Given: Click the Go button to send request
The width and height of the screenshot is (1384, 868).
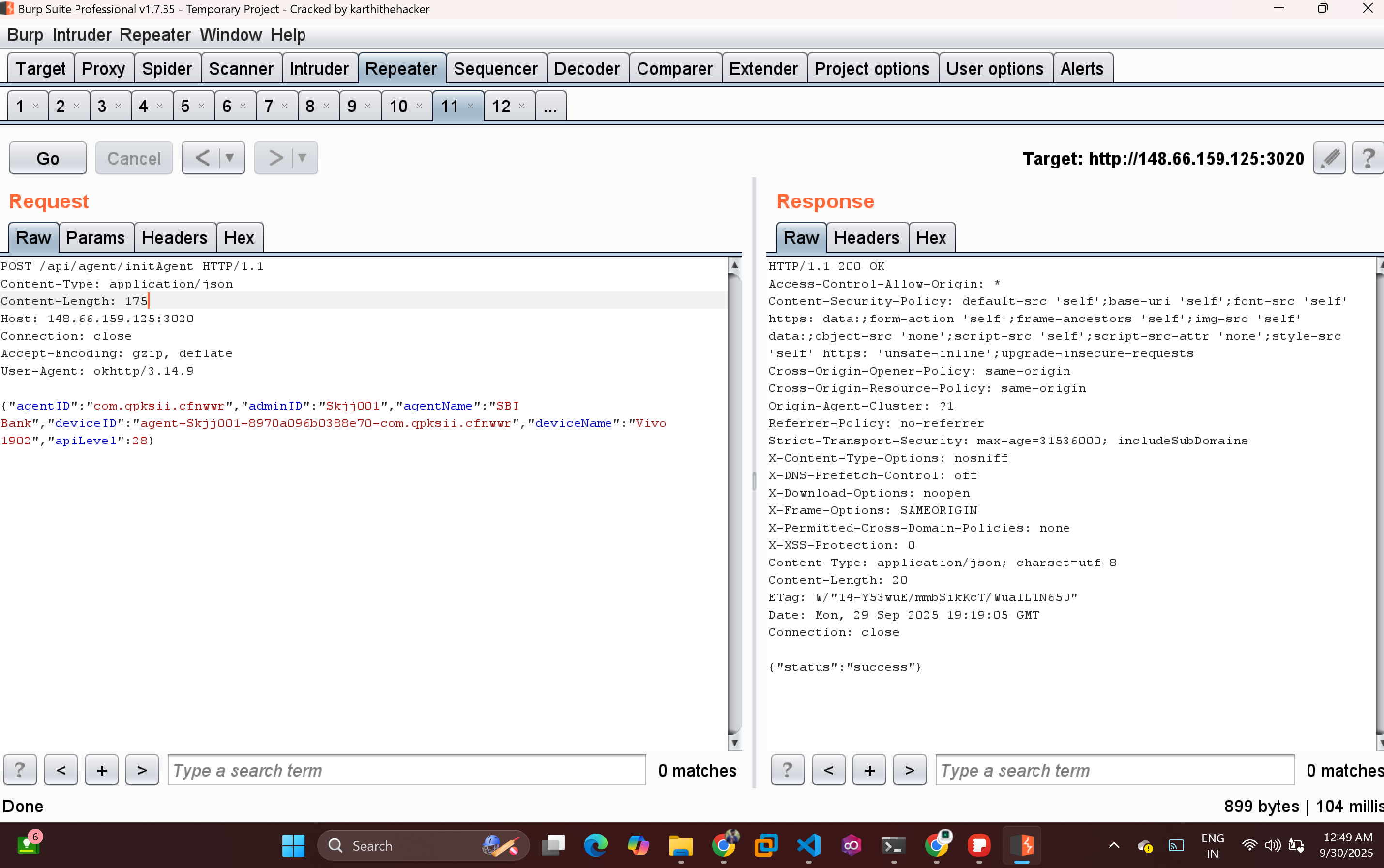Looking at the screenshot, I should (47, 158).
